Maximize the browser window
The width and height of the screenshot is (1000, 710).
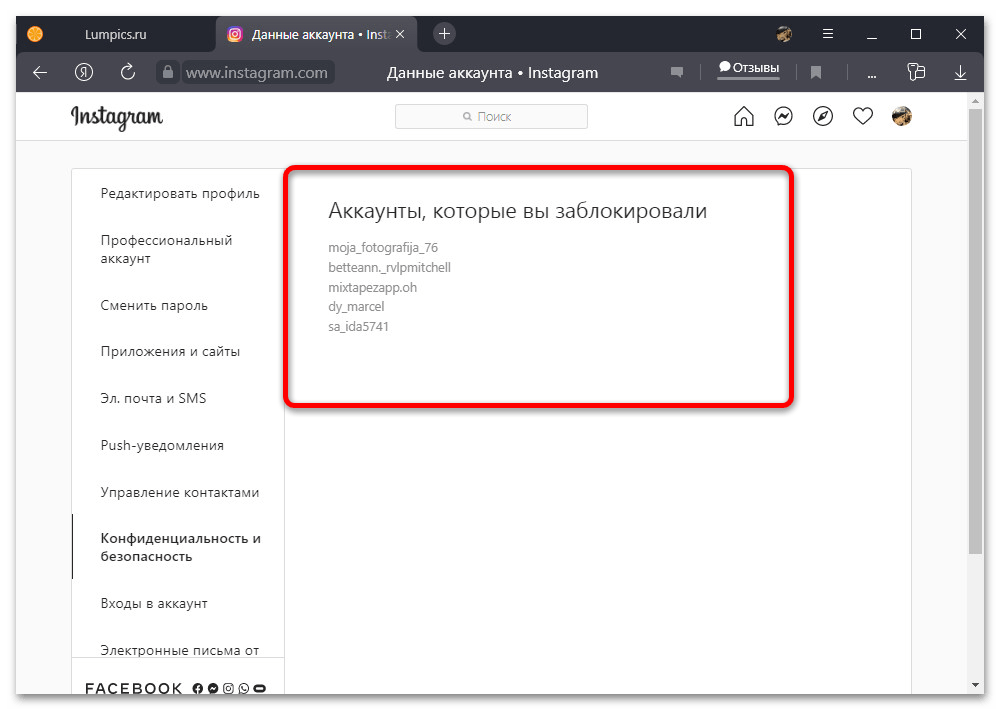pos(916,34)
